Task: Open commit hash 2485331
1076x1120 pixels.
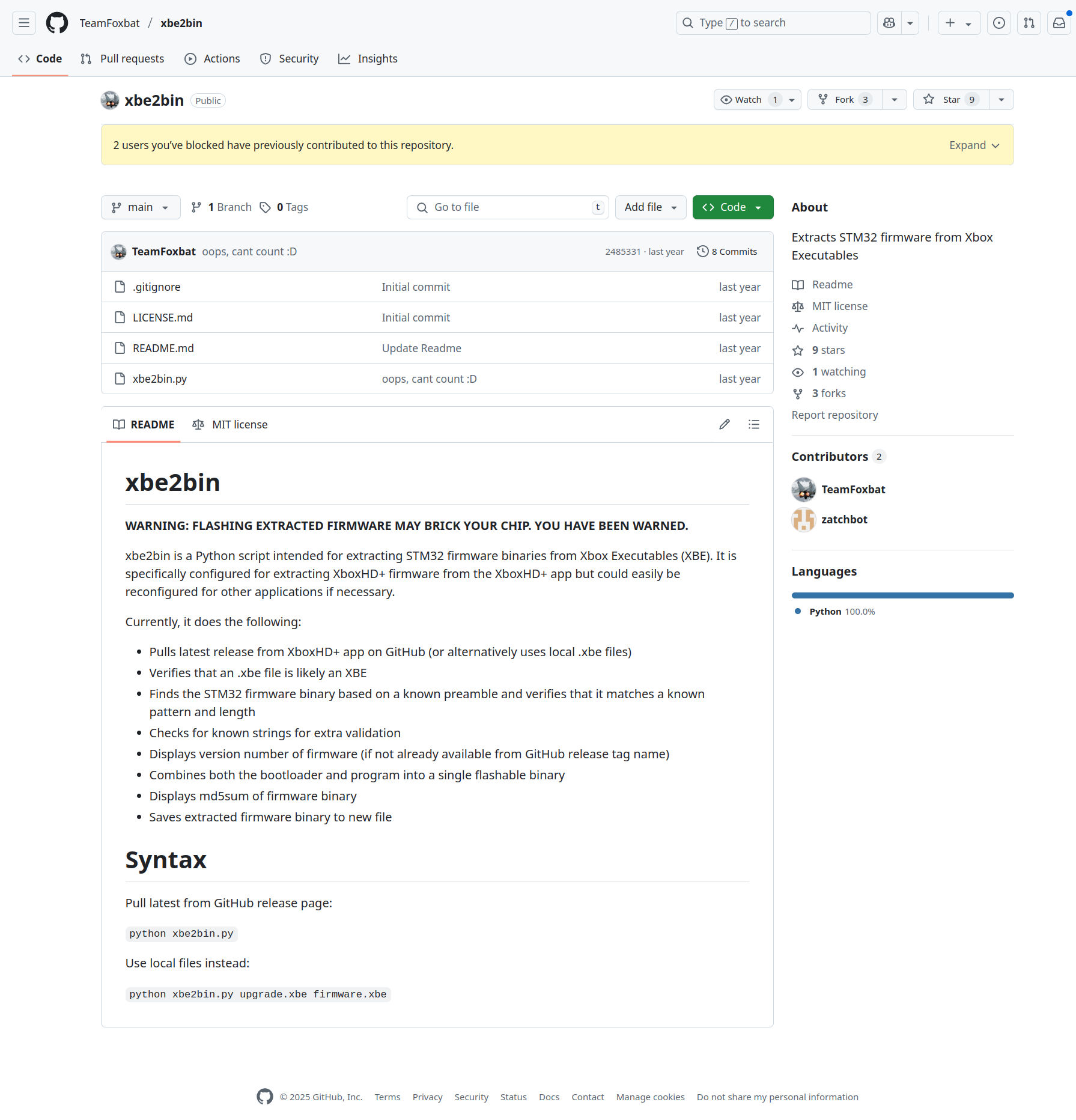Action: point(623,252)
